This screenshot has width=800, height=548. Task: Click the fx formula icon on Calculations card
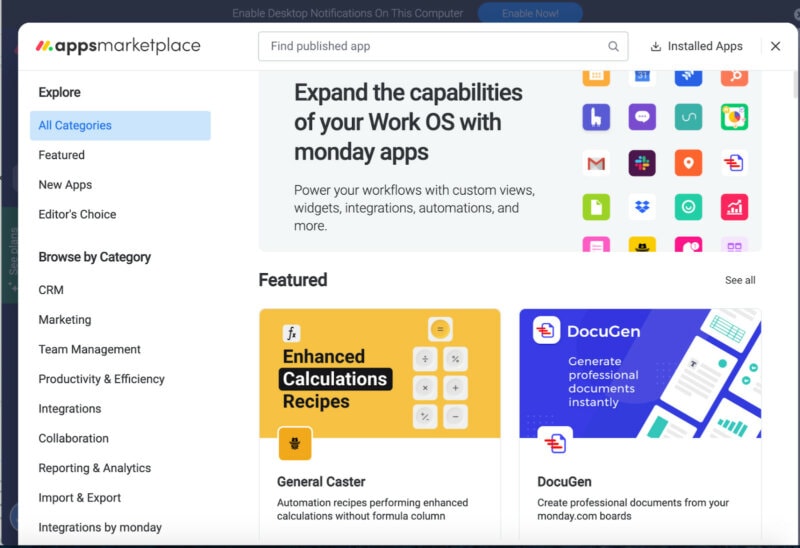coord(291,334)
